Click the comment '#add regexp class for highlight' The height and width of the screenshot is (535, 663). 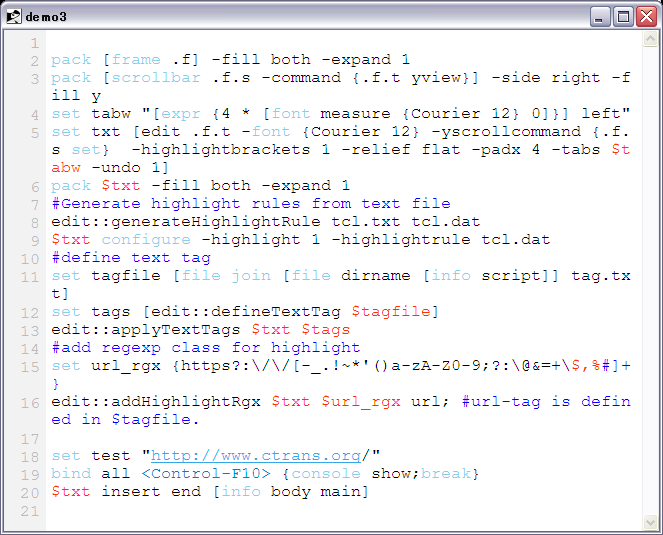pyautogui.click(x=205, y=348)
